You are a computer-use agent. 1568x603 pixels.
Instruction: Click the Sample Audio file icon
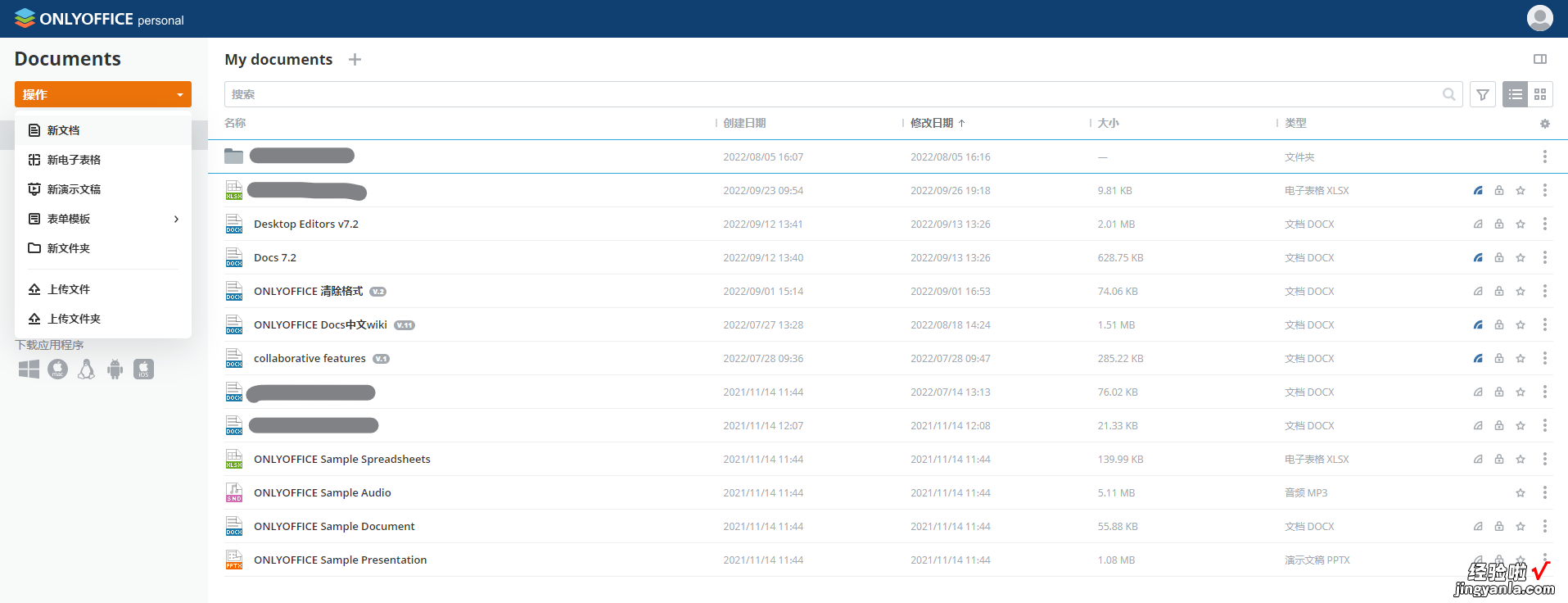coord(234,492)
